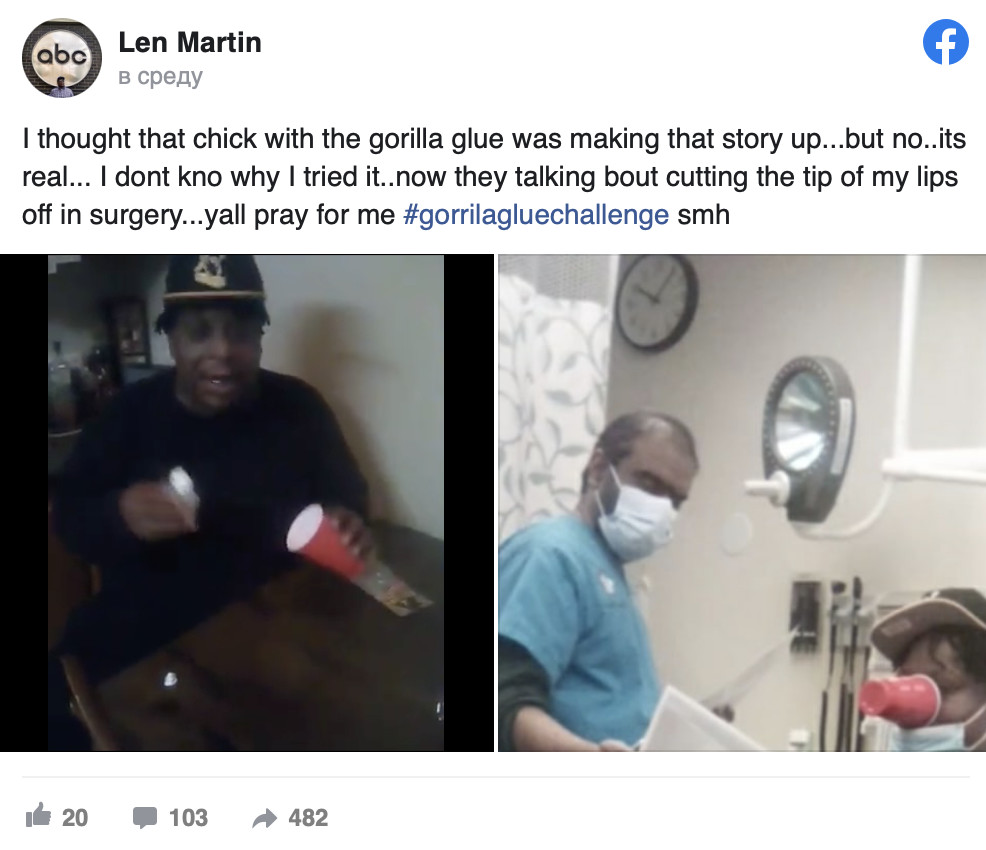Click the wall clock in right photo
The width and height of the screenshot is (986, 850).
pyautogui.click(x=656, y=303)
